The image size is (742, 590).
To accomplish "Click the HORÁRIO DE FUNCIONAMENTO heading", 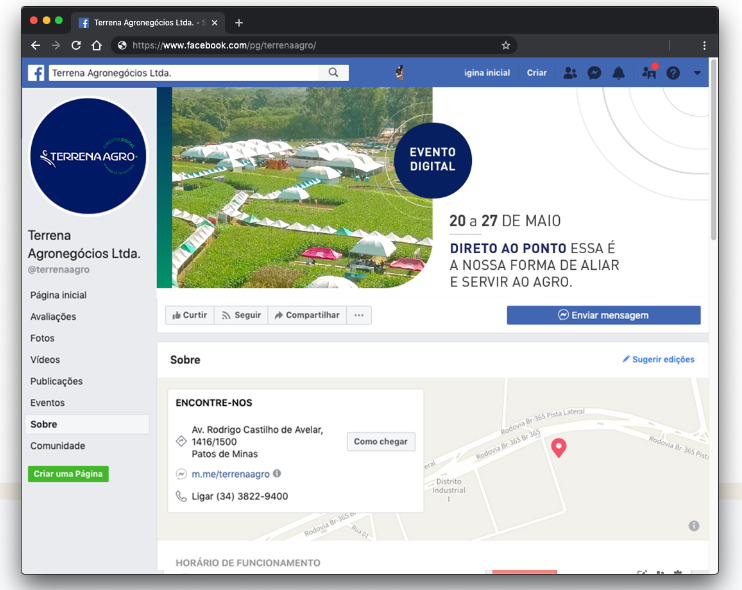I will (248, 563).
